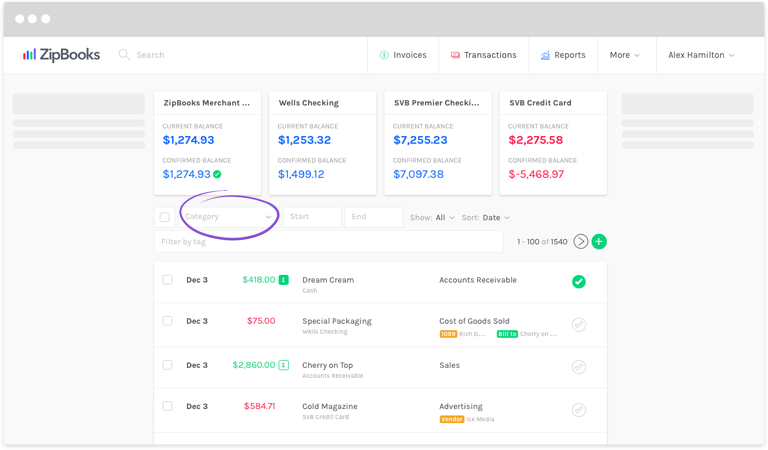
Task: Open the Category dropdown filter
Action: click(228, 217)
